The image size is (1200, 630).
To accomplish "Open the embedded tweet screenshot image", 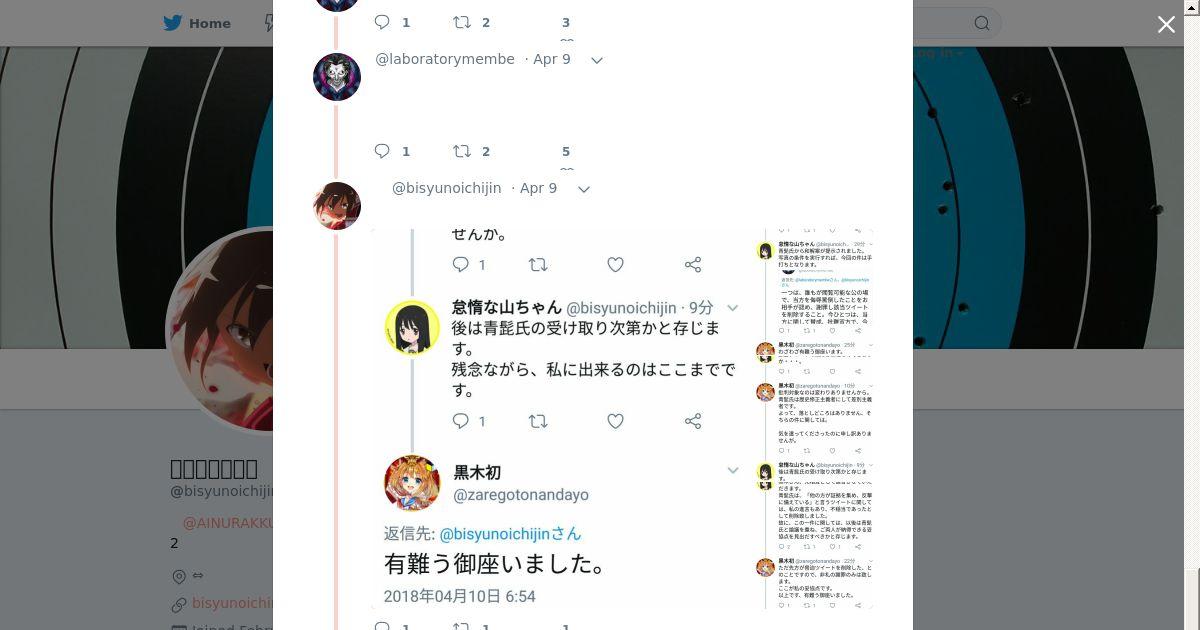I will tap(622, 419).
